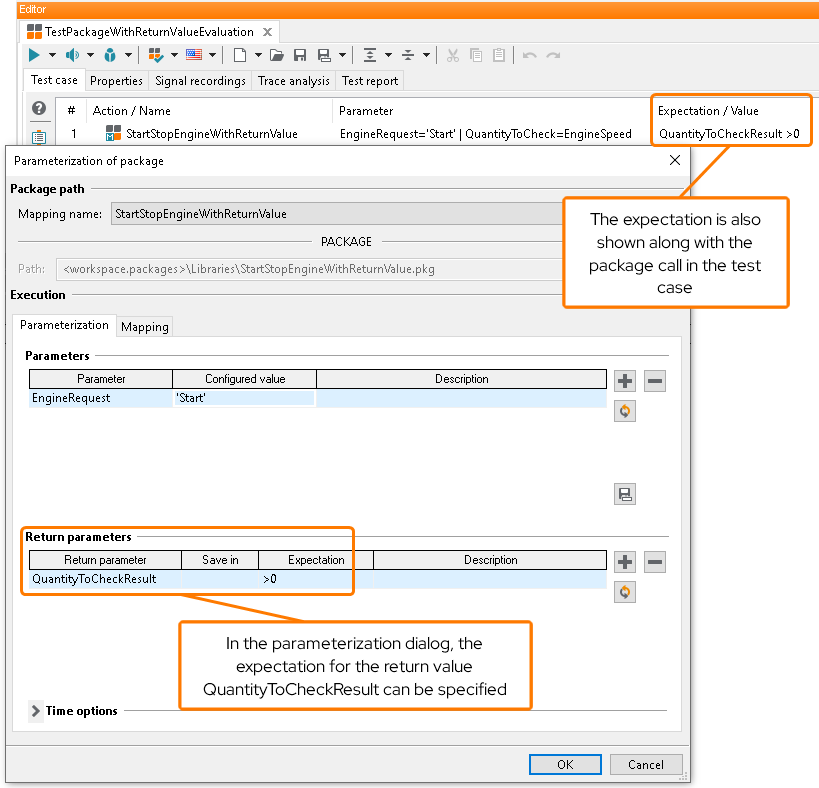Click the Cancel button
This screenshot has height=788, width=819.
pyautogui.click(x=646, y=765)
